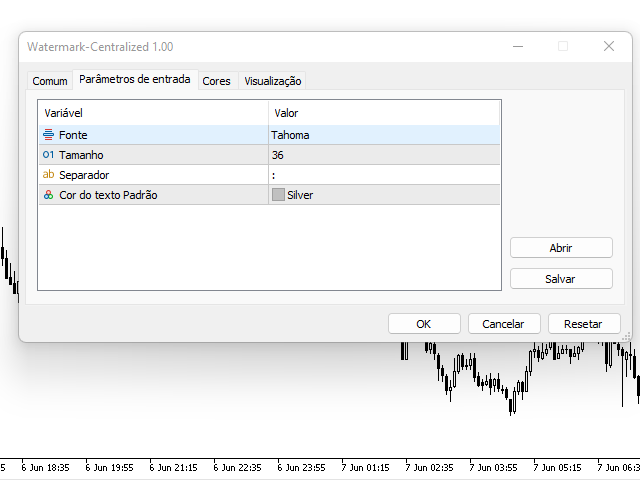The width and height of the screenshot is (640, 480).
Task: Click the Abrir button
Action: [x=561, y=248]
